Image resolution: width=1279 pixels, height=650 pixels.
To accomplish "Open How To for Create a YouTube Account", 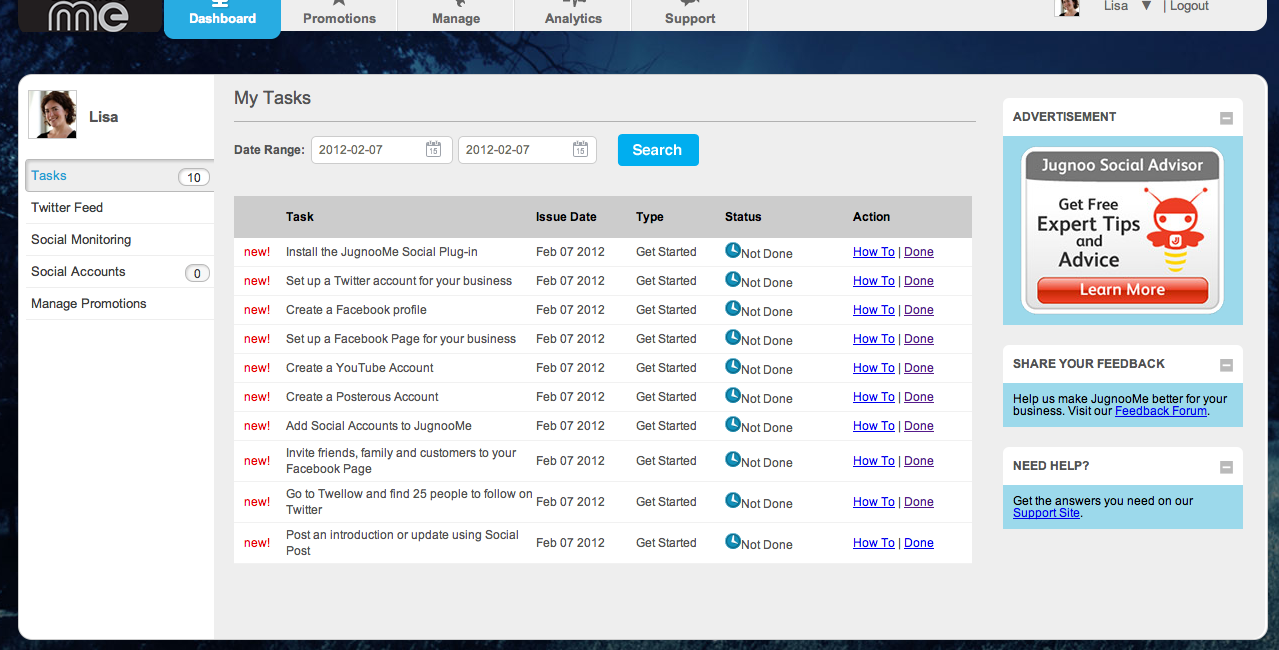I will click(x=874, y=368).
